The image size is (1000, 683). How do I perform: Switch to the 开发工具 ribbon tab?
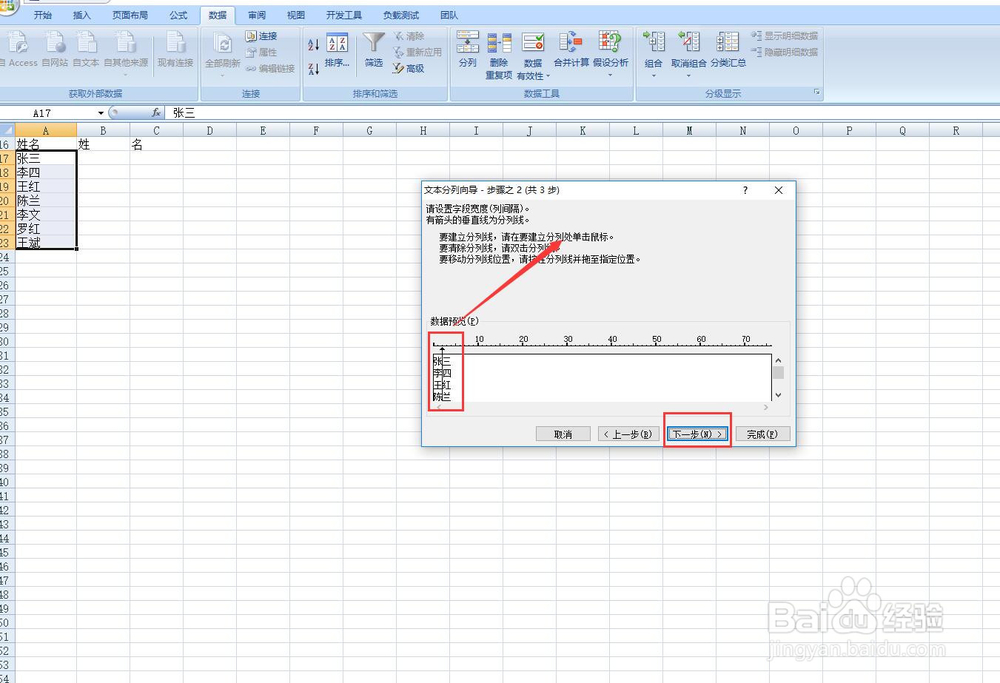[x=344, y=15]
